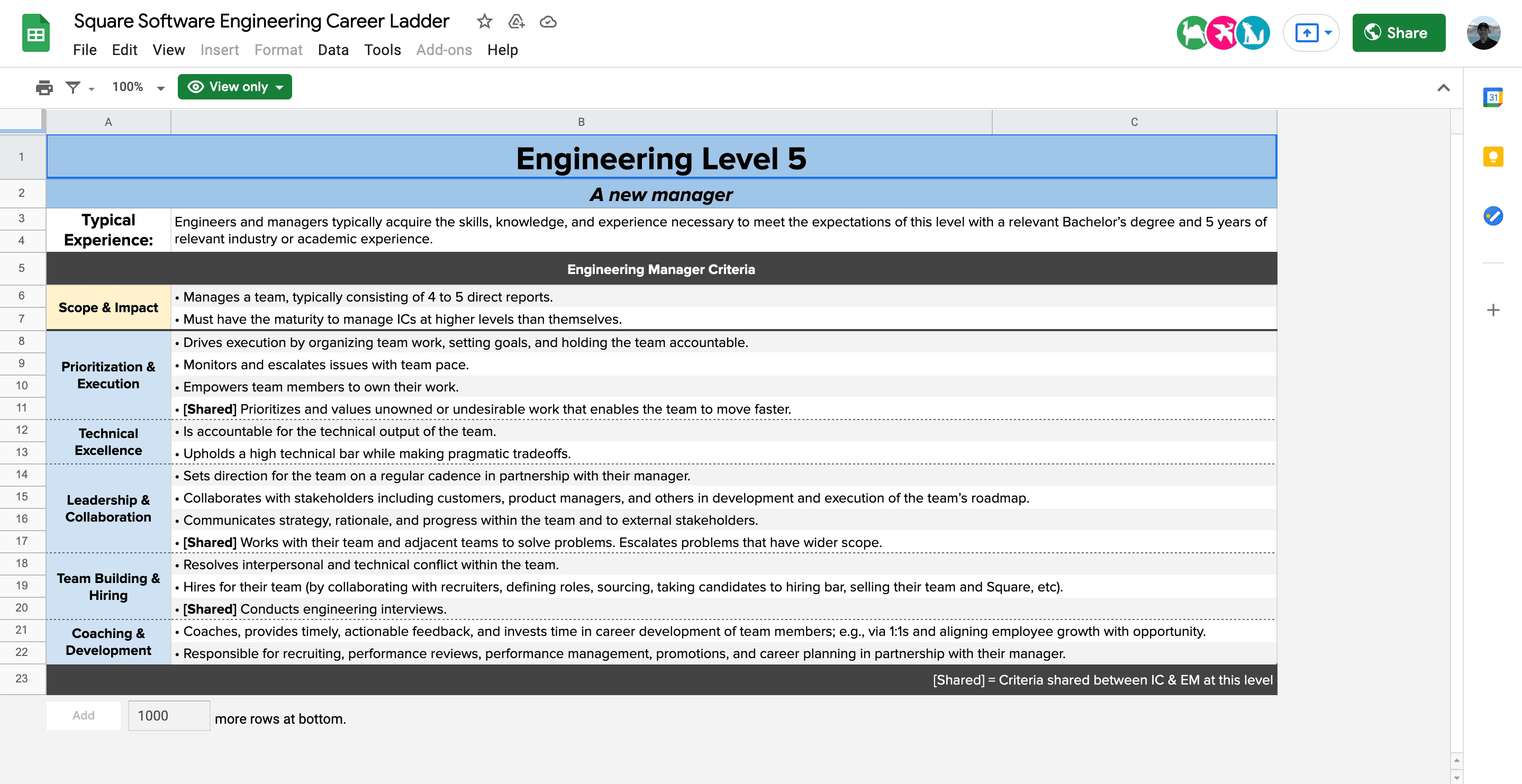Screen dimensions: 1522x784
Task: Open the Tools menu
Action: (x=382, y=50)
